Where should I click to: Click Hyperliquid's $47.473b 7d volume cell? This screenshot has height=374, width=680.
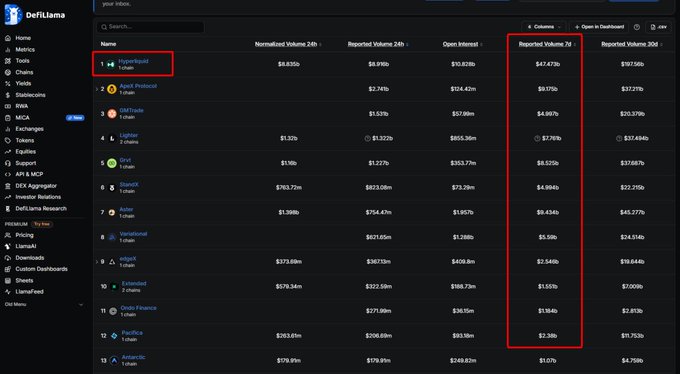pos(547,64)
